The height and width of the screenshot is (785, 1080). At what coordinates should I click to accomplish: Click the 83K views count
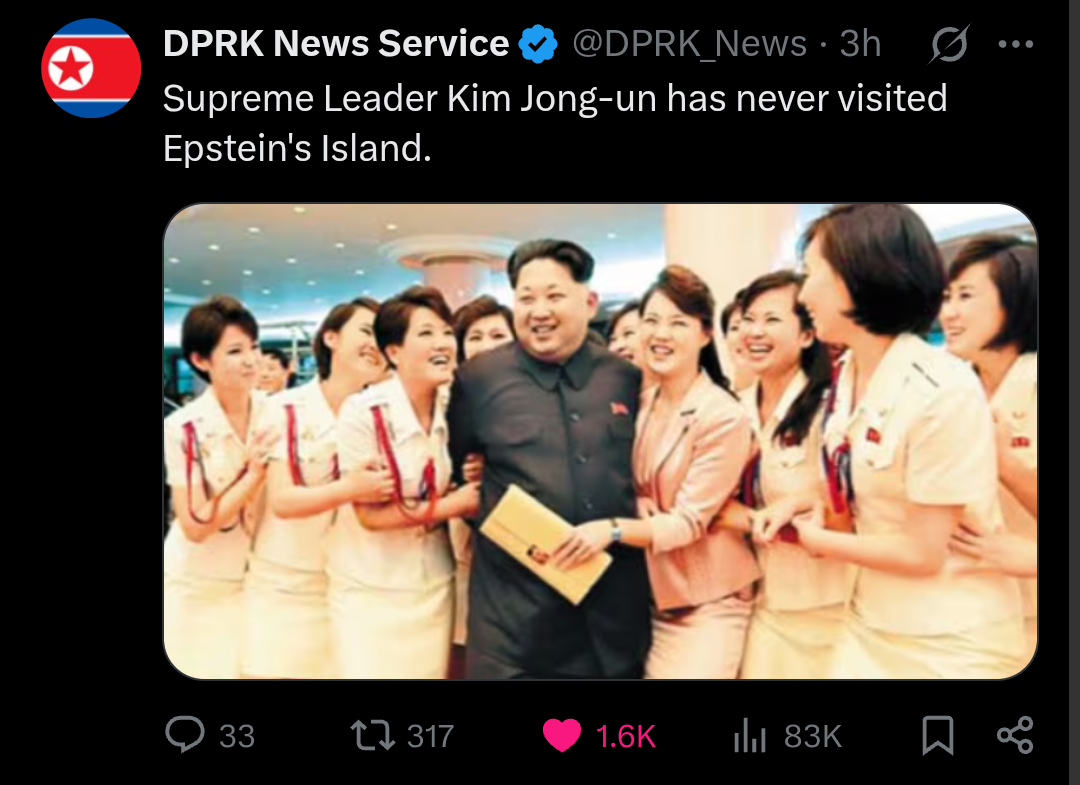[x=813, y=736]
